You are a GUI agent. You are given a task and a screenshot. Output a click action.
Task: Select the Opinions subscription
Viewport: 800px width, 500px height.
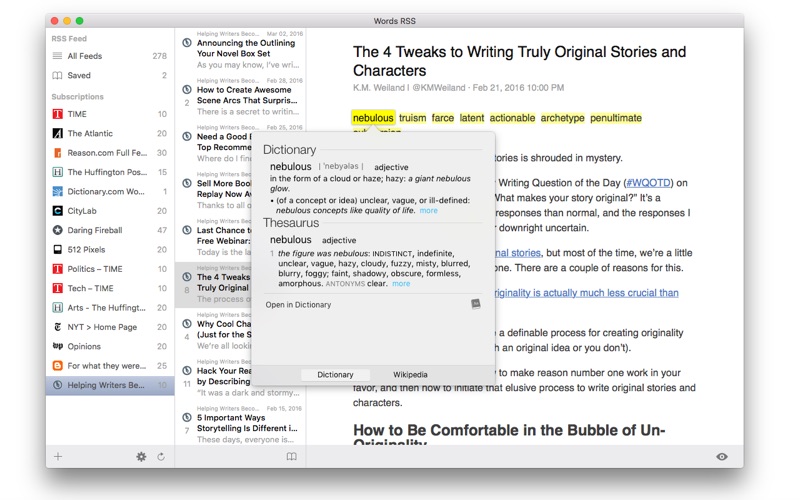click(110, 346)
